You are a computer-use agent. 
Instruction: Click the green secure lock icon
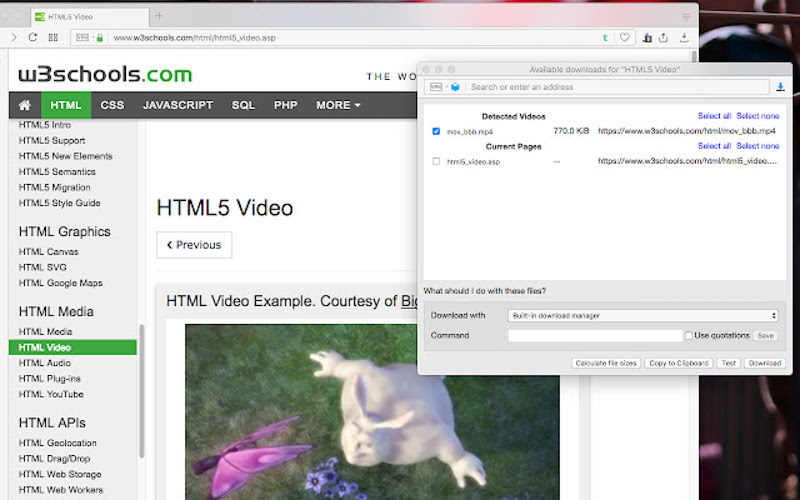99,38
